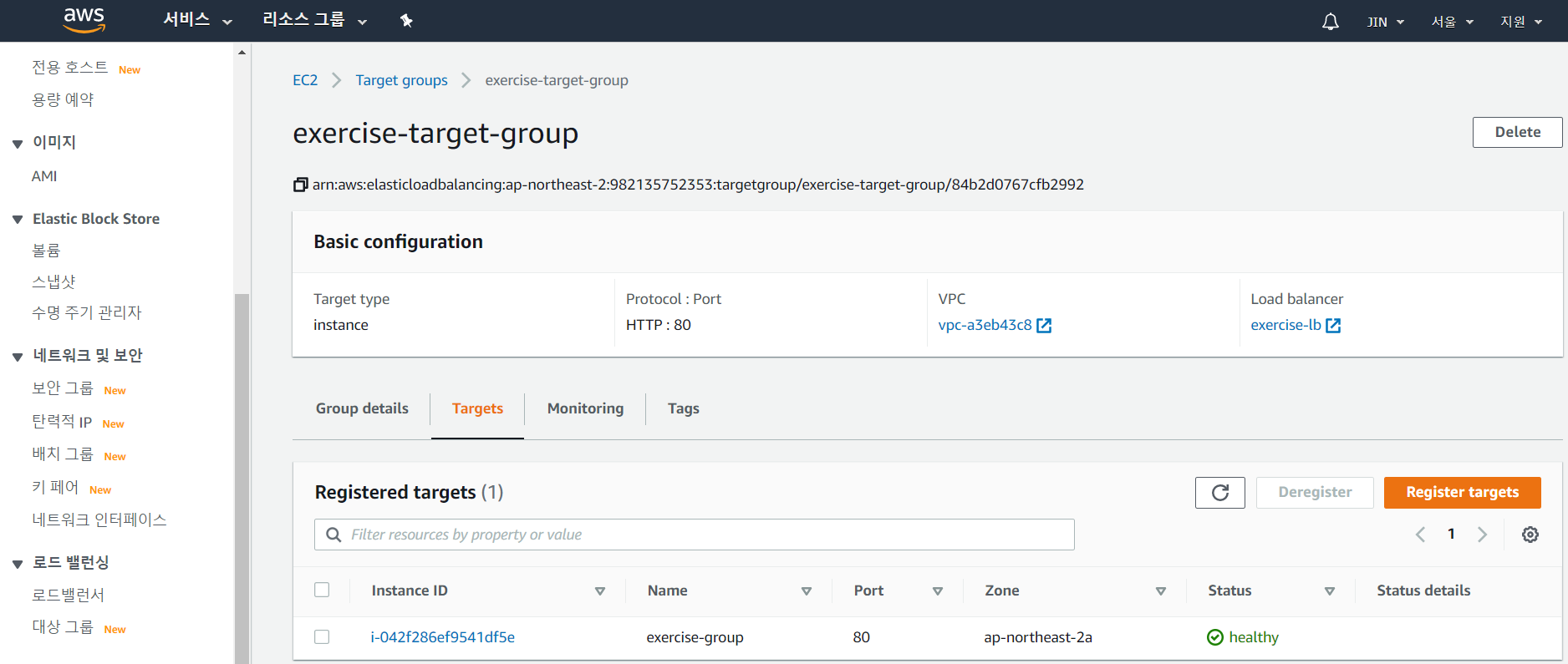Open the JIN account dropdown

(x=1385, y=22)
